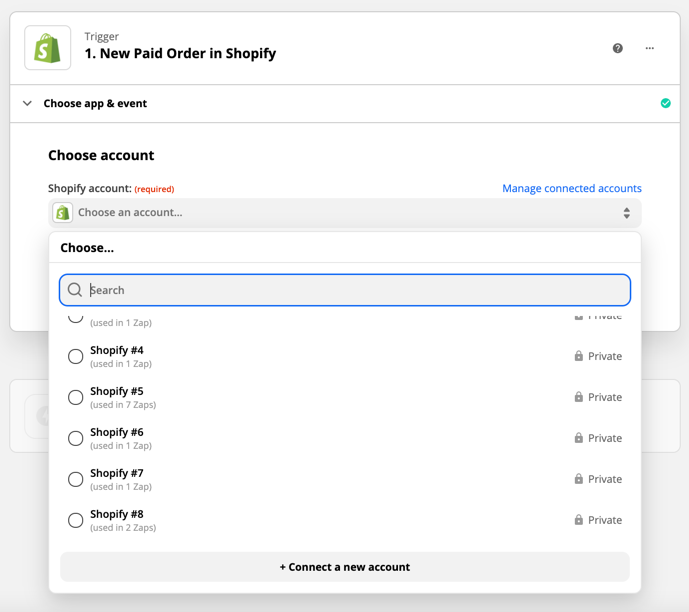Open the help question mark icon
The image size is (689, 612).
[618, 48]
